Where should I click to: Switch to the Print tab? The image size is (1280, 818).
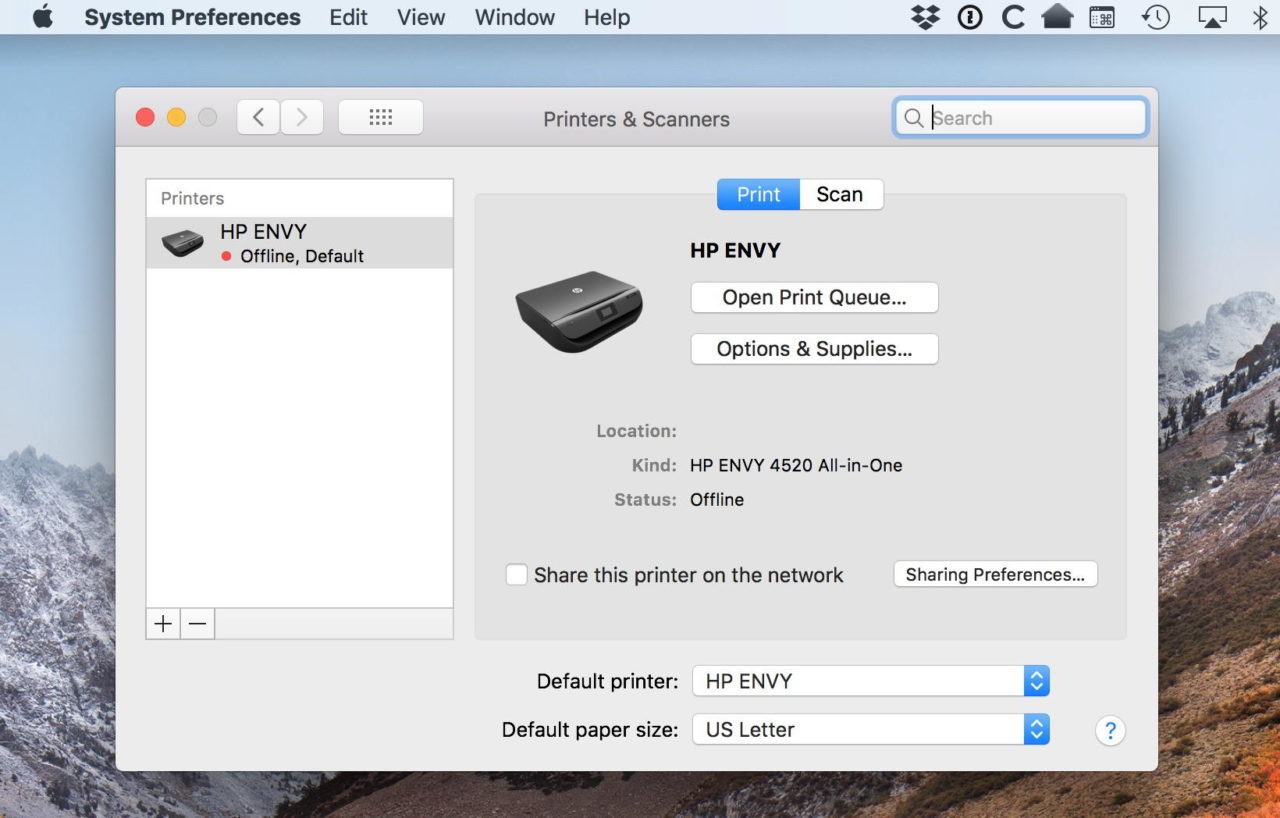758,194
